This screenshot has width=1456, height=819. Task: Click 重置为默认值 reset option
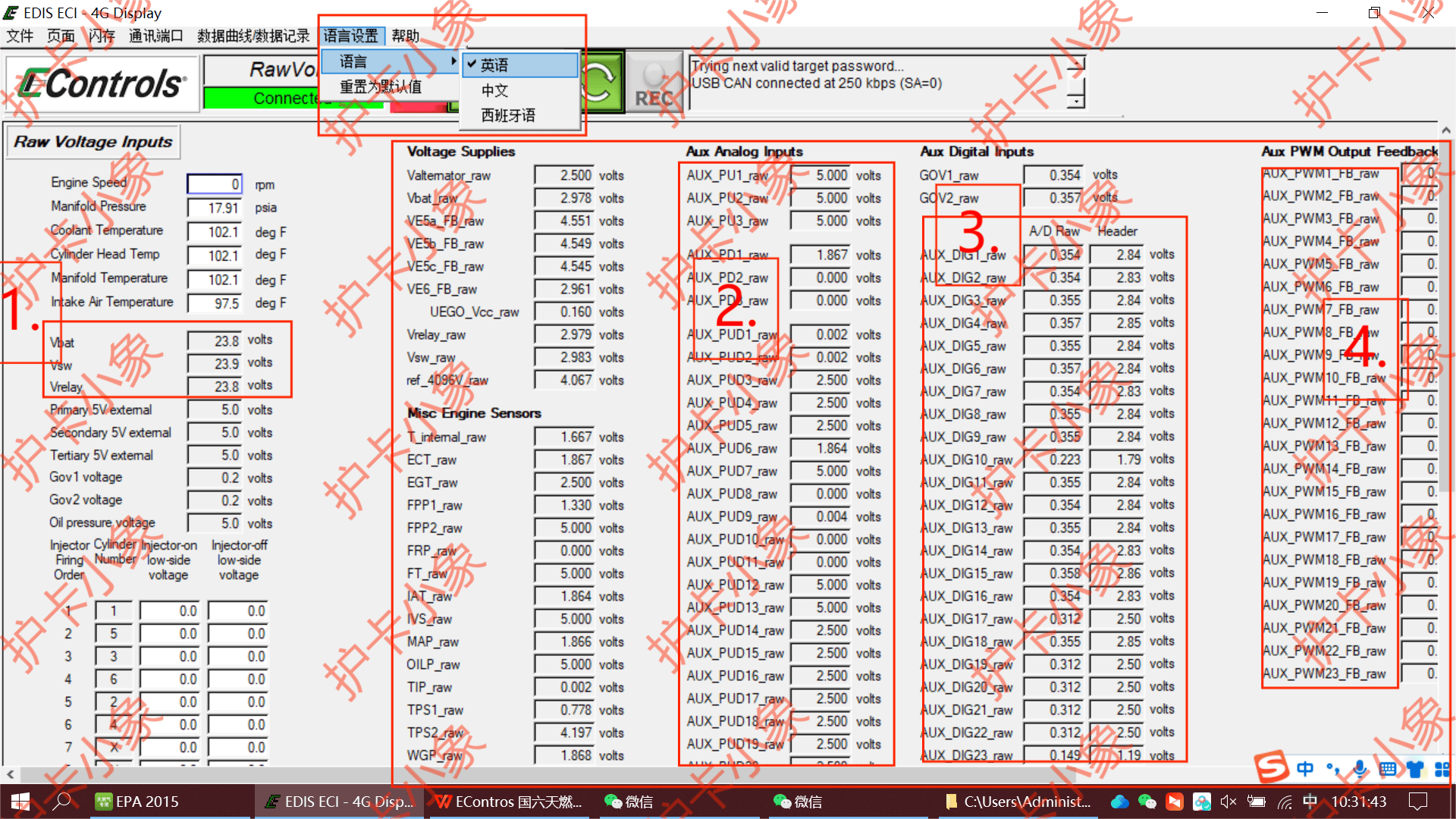coord(381,86)
